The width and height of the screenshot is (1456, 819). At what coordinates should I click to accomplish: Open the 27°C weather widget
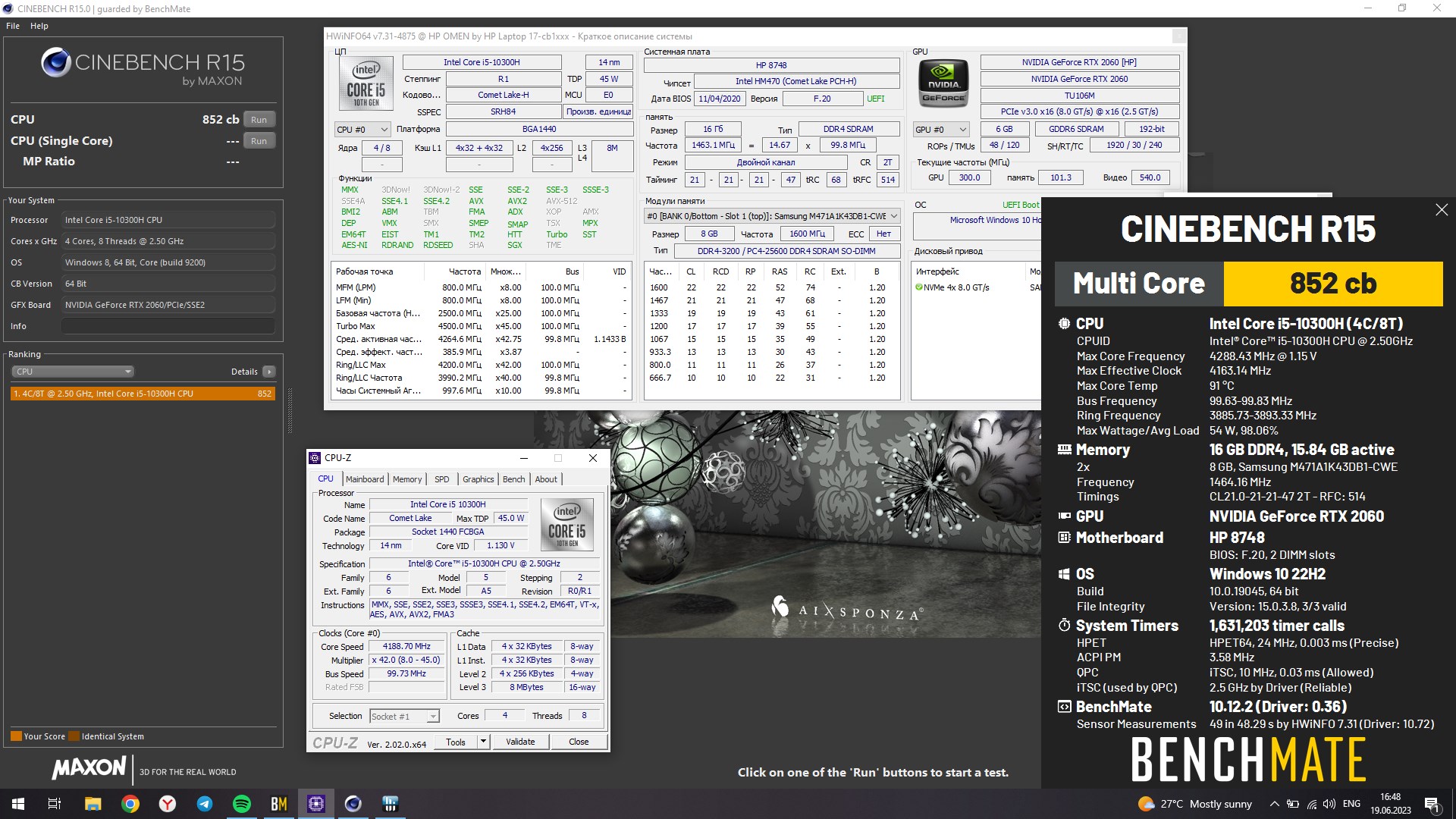pyautogui.click(x=1195, y=804)
